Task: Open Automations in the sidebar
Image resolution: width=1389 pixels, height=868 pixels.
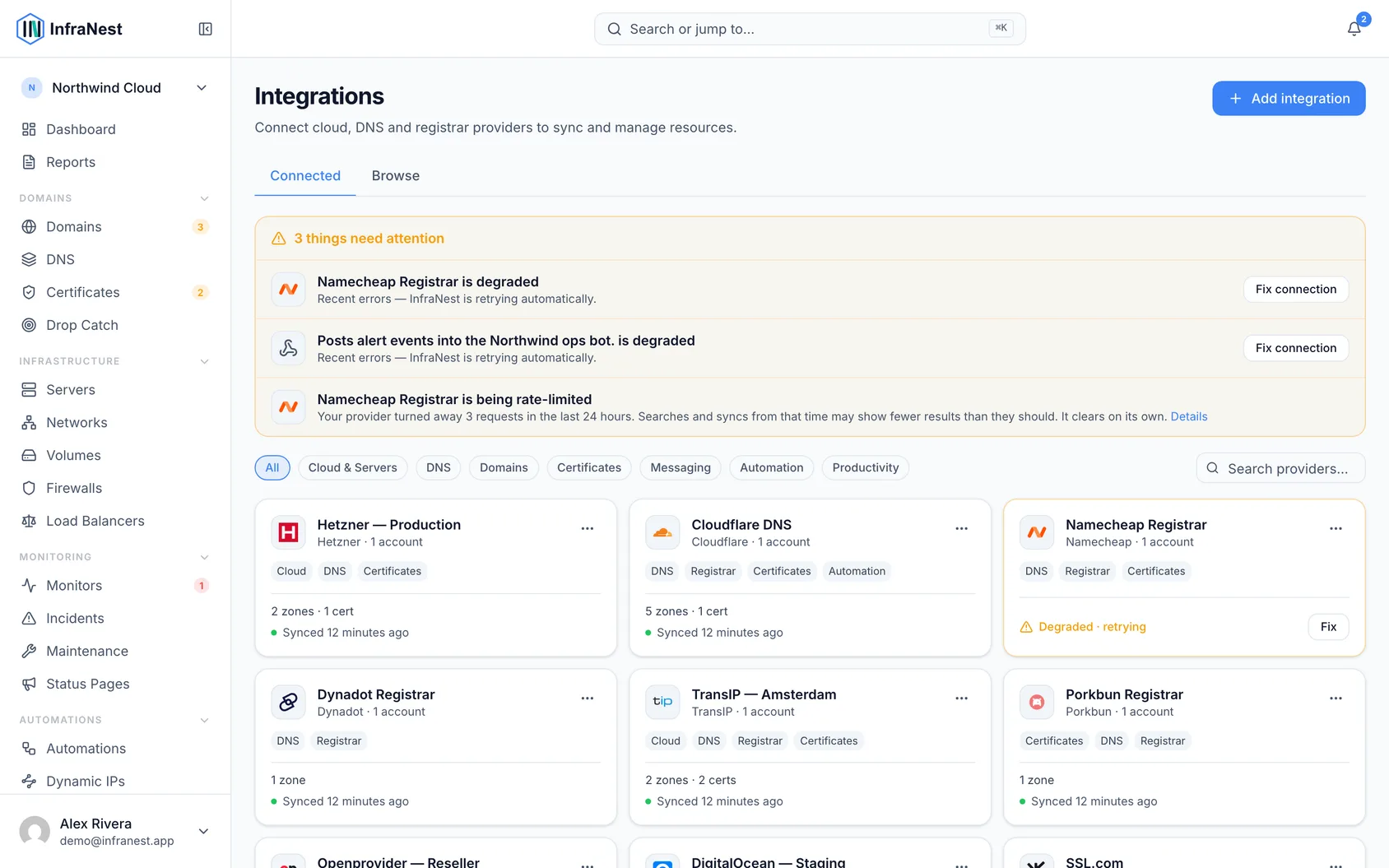Action: 115,749
